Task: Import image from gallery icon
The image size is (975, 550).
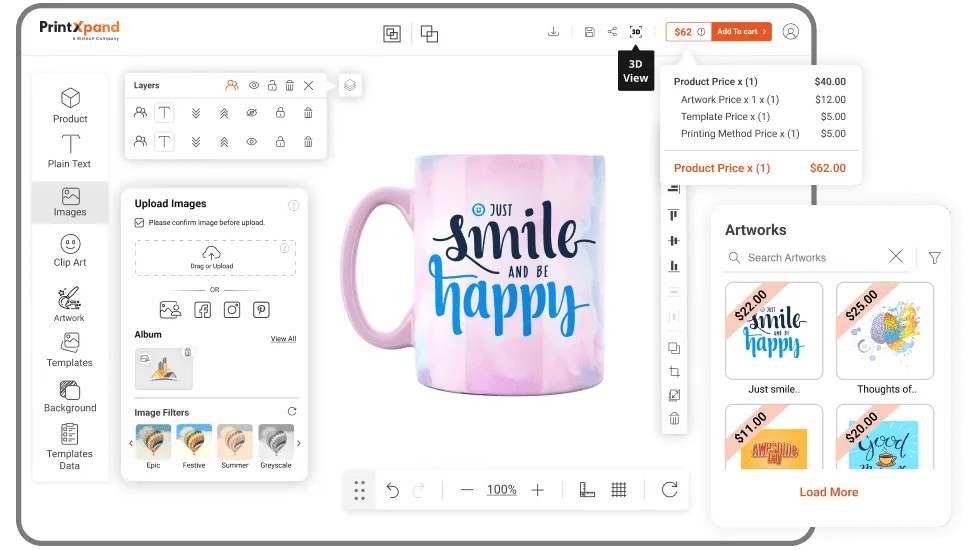Action: pyautogui.click(x=170, y=309)
